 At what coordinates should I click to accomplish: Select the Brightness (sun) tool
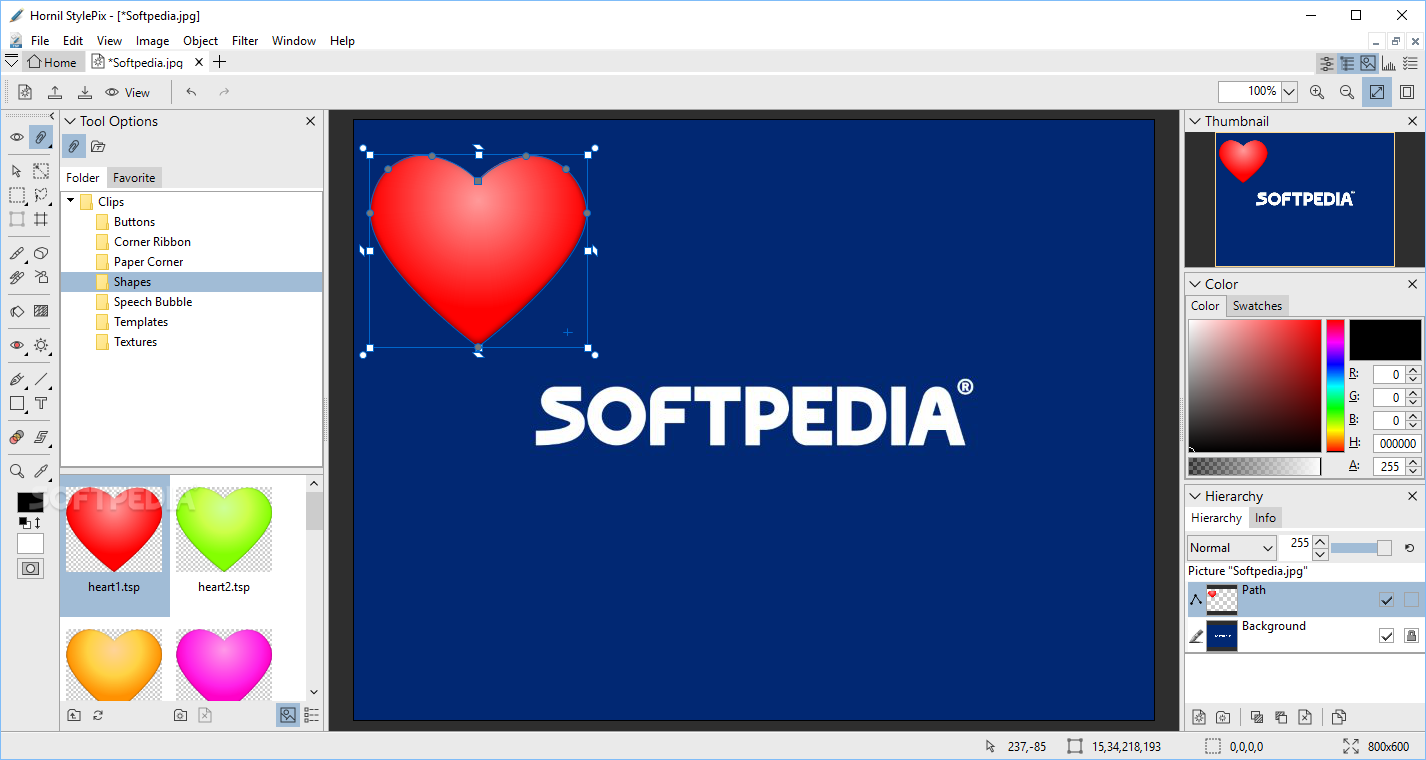(x=41, y=345)
